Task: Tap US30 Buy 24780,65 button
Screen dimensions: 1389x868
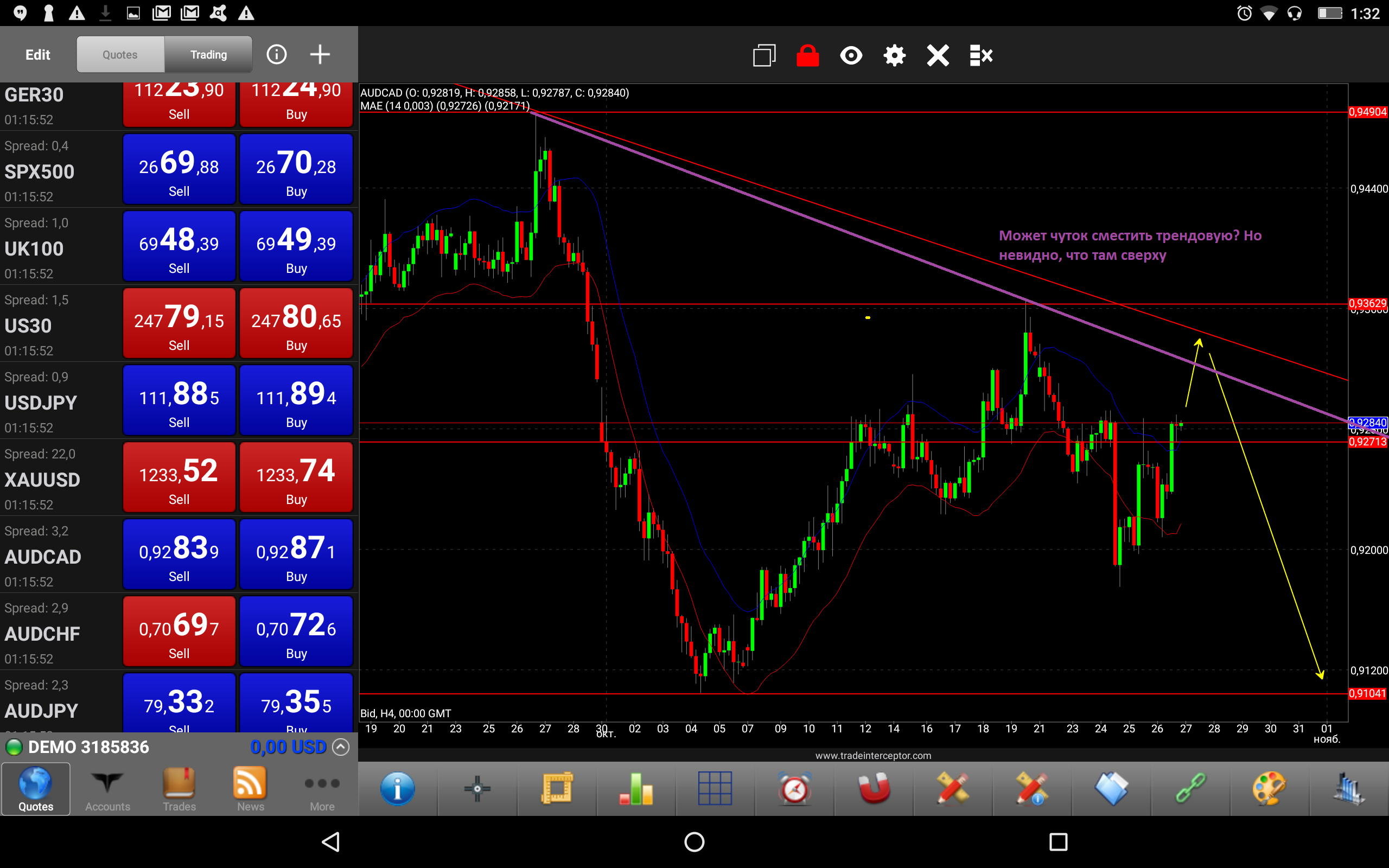Action: (x=296, y=323)
